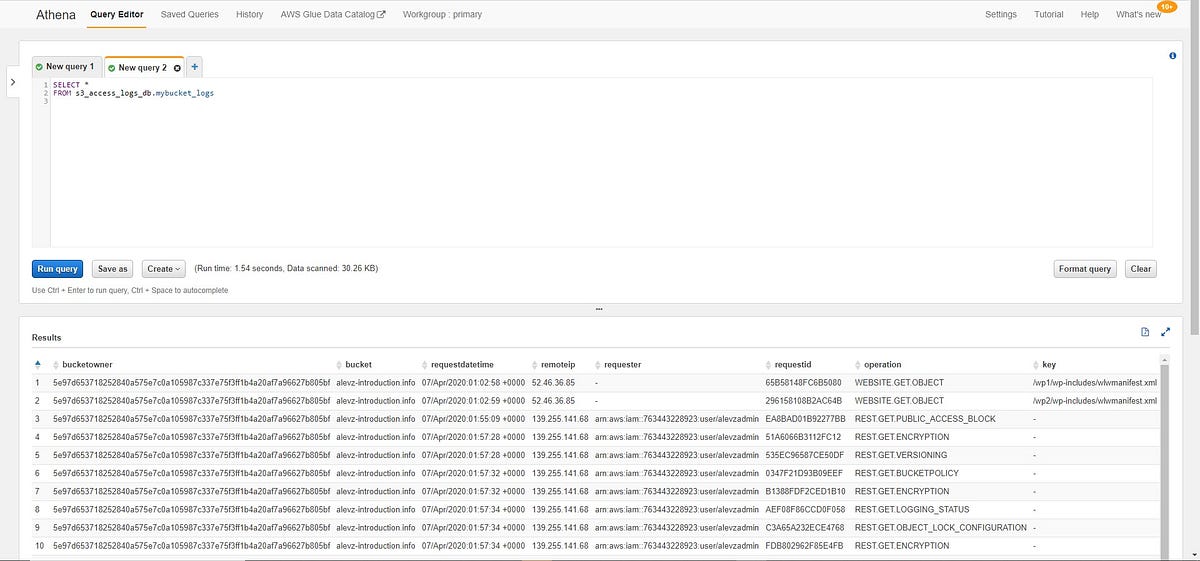Expand the left sidebar chevron
The image size is (1200, 561).
coord(12,82)
